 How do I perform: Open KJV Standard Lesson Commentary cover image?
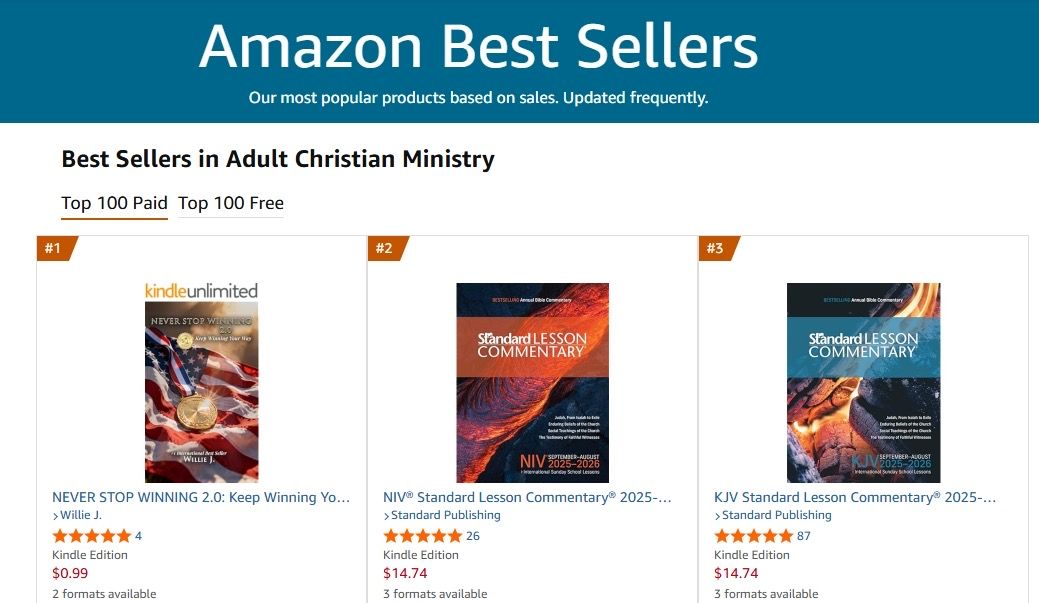[863, 383]
